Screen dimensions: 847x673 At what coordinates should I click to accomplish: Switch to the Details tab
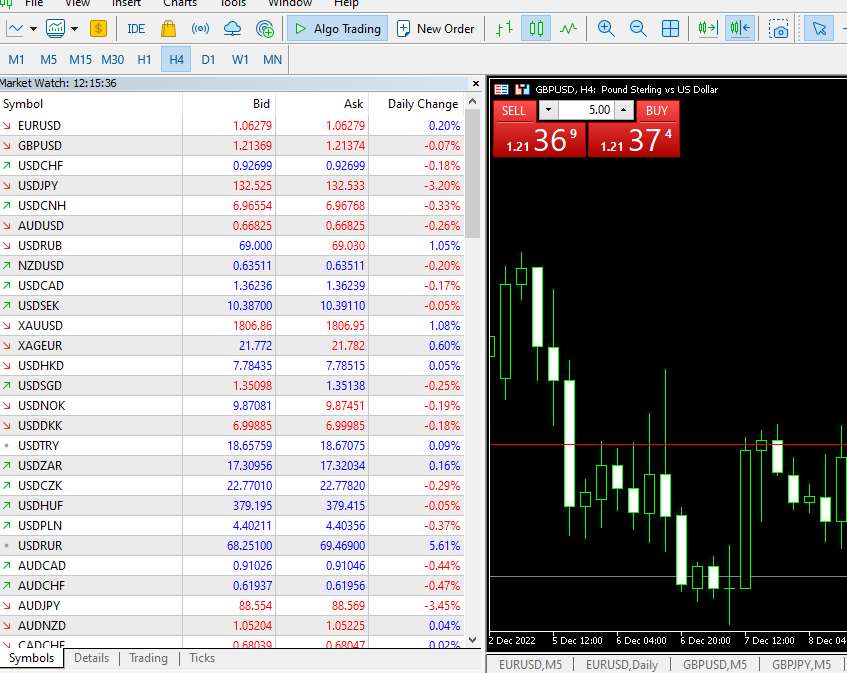coord(91,658)
